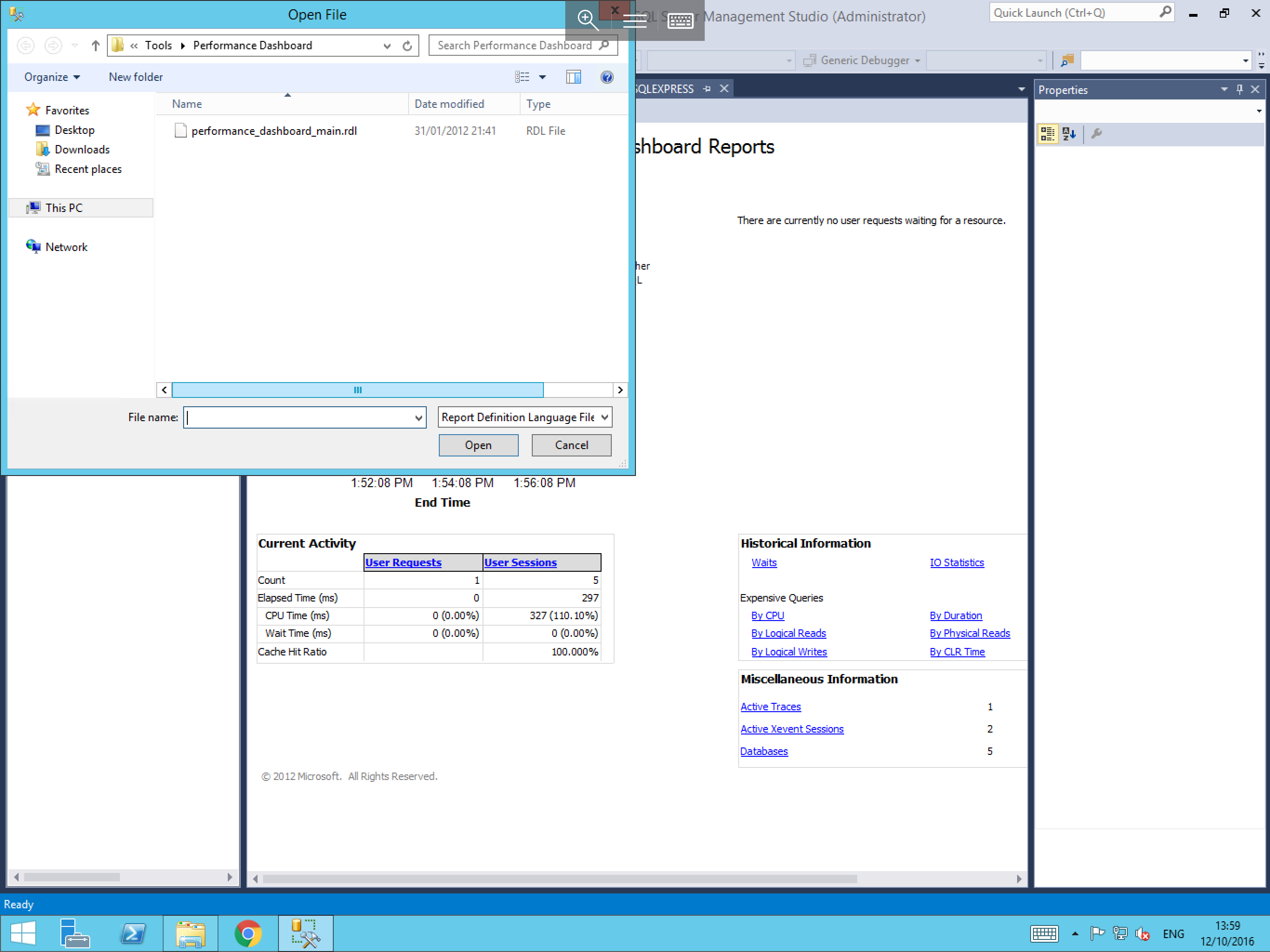Click in the File name field
Image resolution: width=1270 pixels, height=952 pixels.
click(298, 418)
